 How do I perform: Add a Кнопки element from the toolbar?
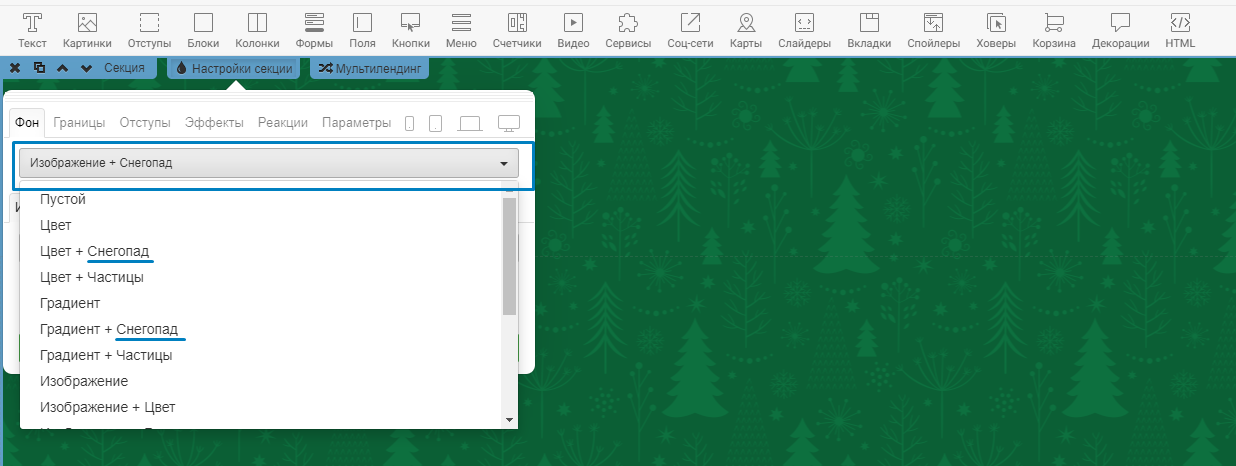point(410,30)
